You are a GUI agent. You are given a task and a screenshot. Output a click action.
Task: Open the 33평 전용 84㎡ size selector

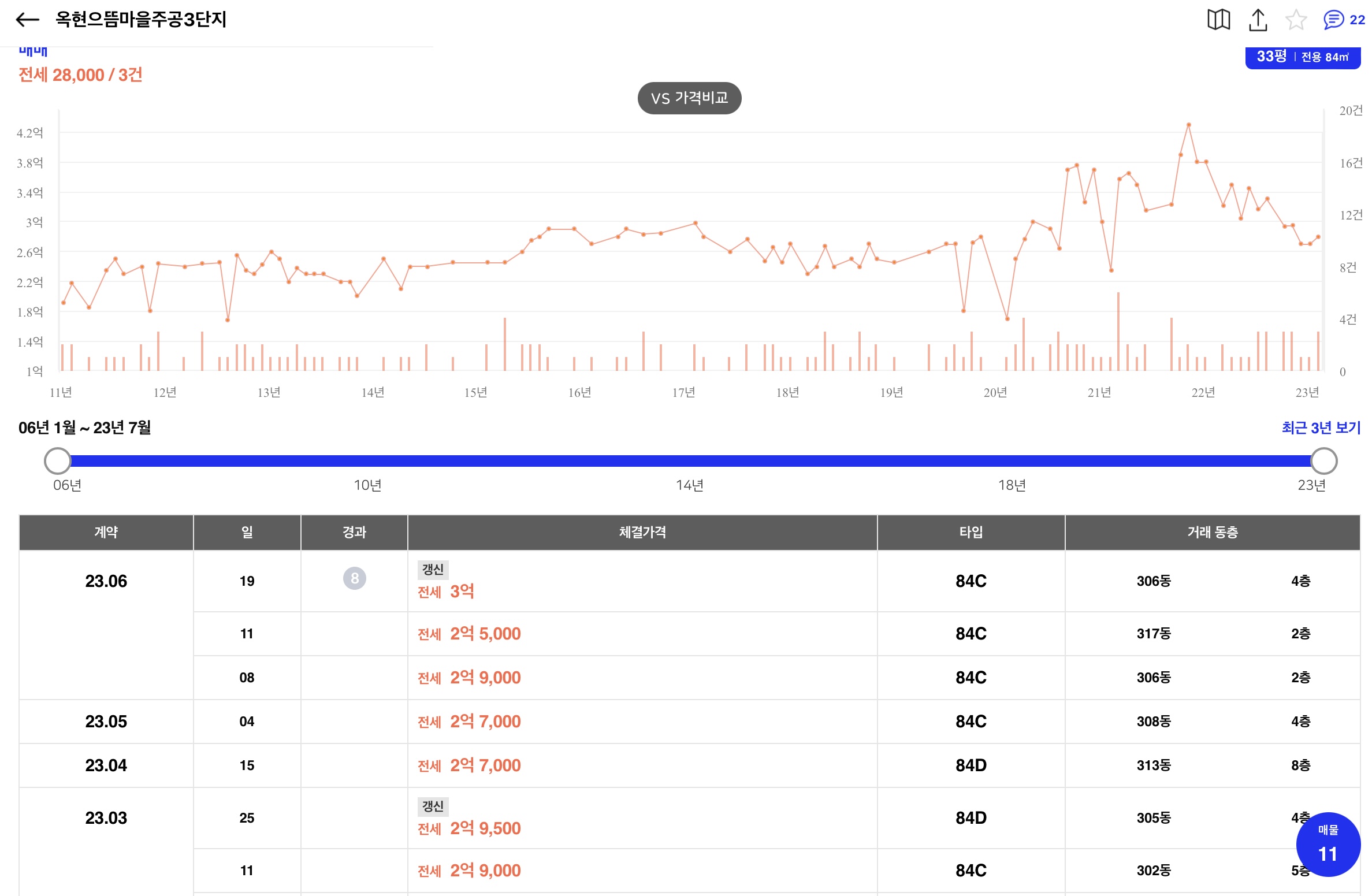click(x=1302, y=57)
